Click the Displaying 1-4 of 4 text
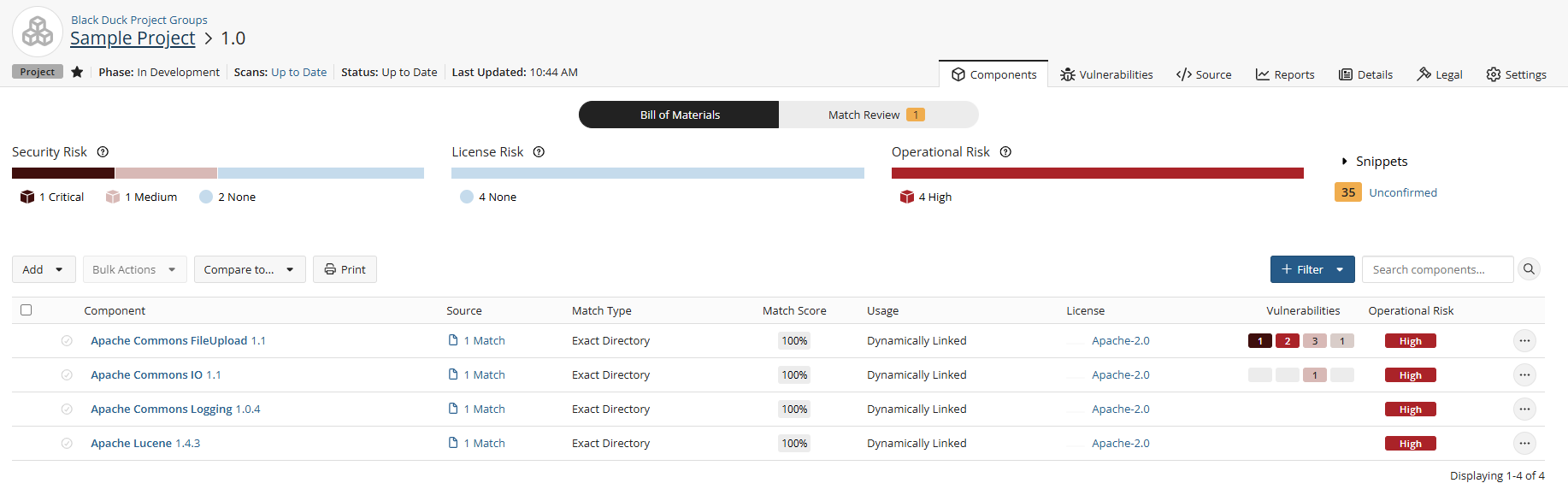This screenshot has width=1568, height=489. (x=1497, y=475)
